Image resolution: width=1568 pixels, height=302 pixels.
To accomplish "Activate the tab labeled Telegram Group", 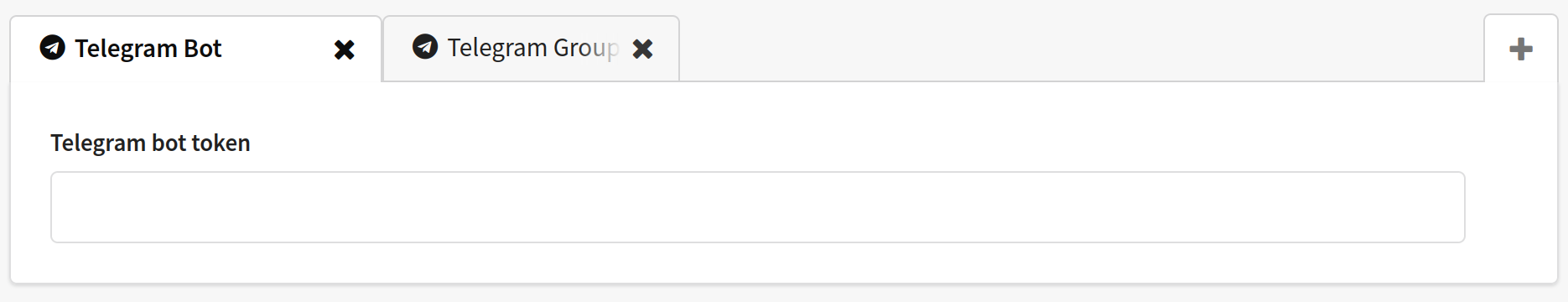I will [x=531, y=49].
